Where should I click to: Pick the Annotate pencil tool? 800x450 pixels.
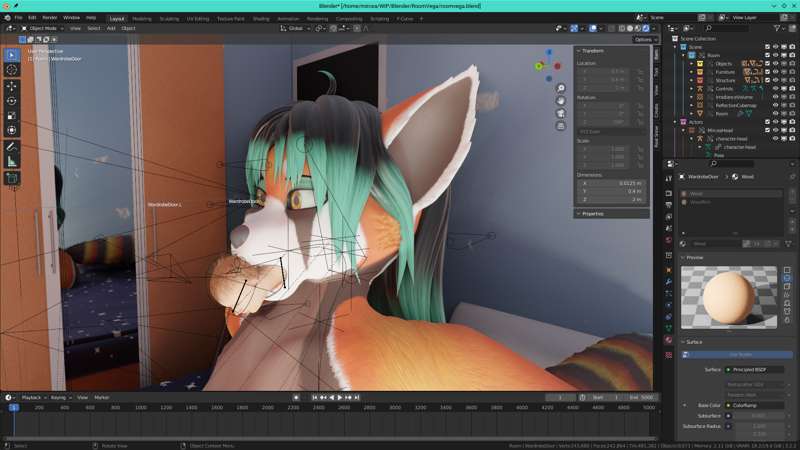(12, 146)
